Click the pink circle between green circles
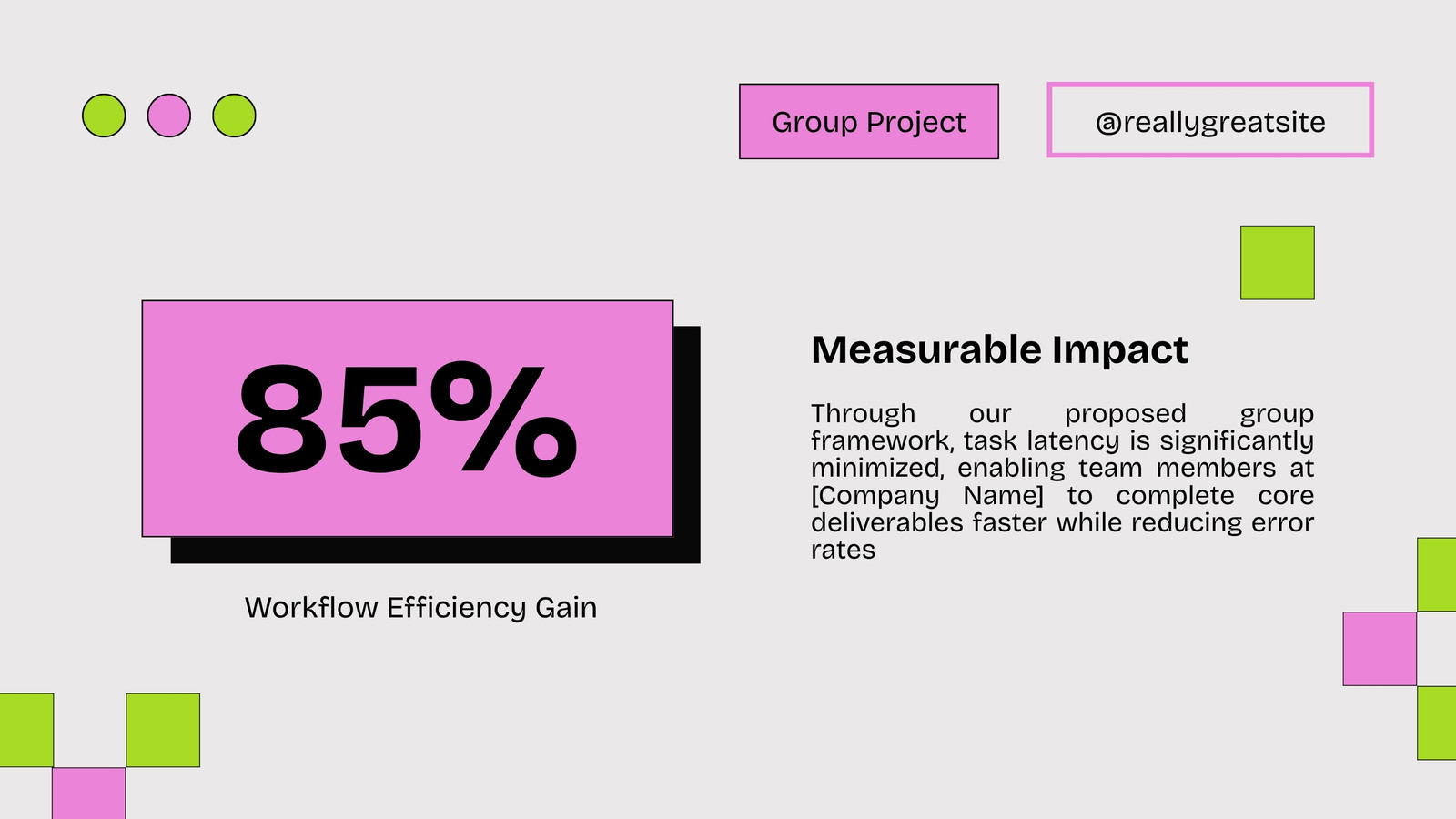The image size is (1456, 819). click(x=169, y=116)
